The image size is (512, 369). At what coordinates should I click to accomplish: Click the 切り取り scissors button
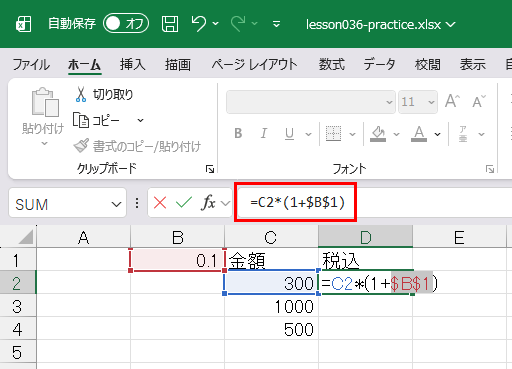pos(104,95)
